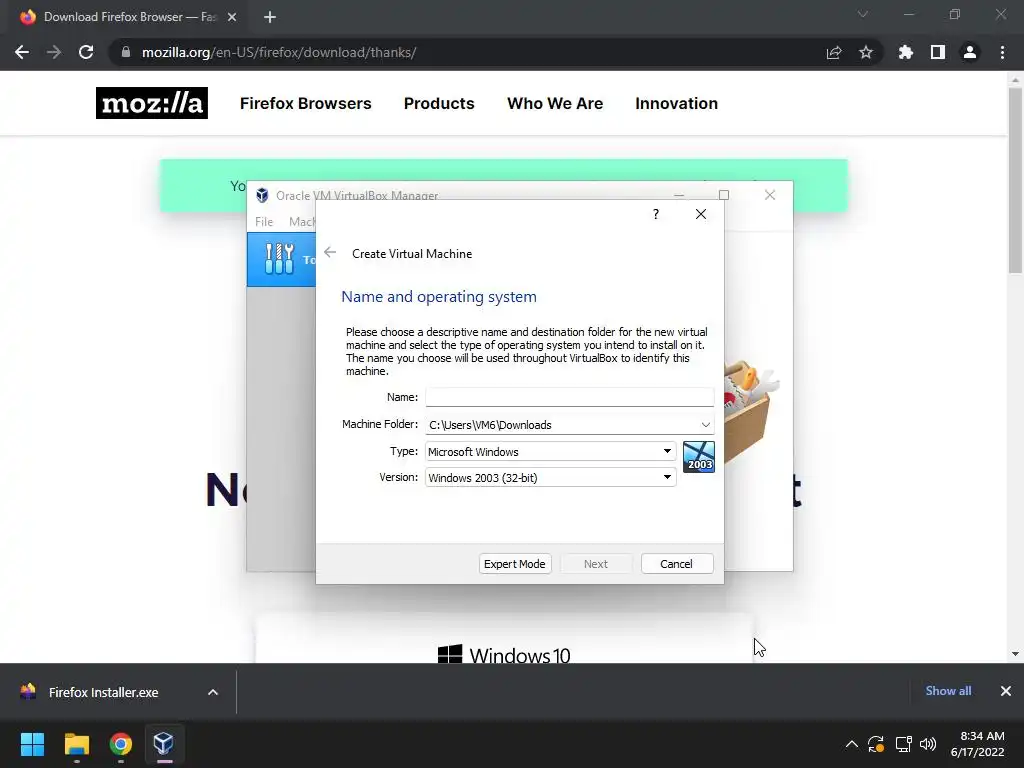Click the Windows 2003 OS icon

(x=698, y=456)
